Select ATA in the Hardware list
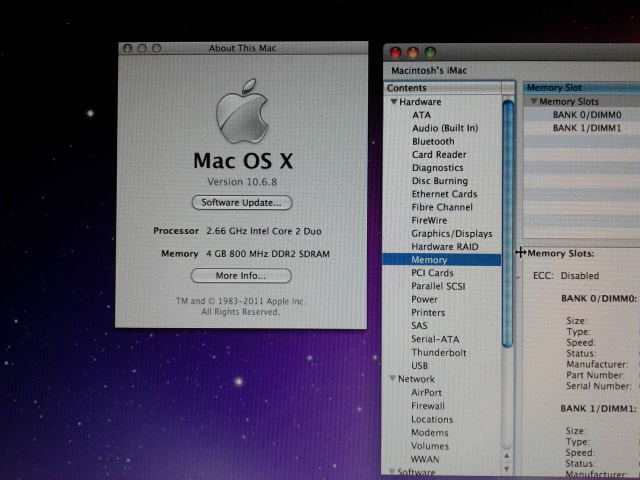Viewport: 640px width, 480px height. coord(422,115)
